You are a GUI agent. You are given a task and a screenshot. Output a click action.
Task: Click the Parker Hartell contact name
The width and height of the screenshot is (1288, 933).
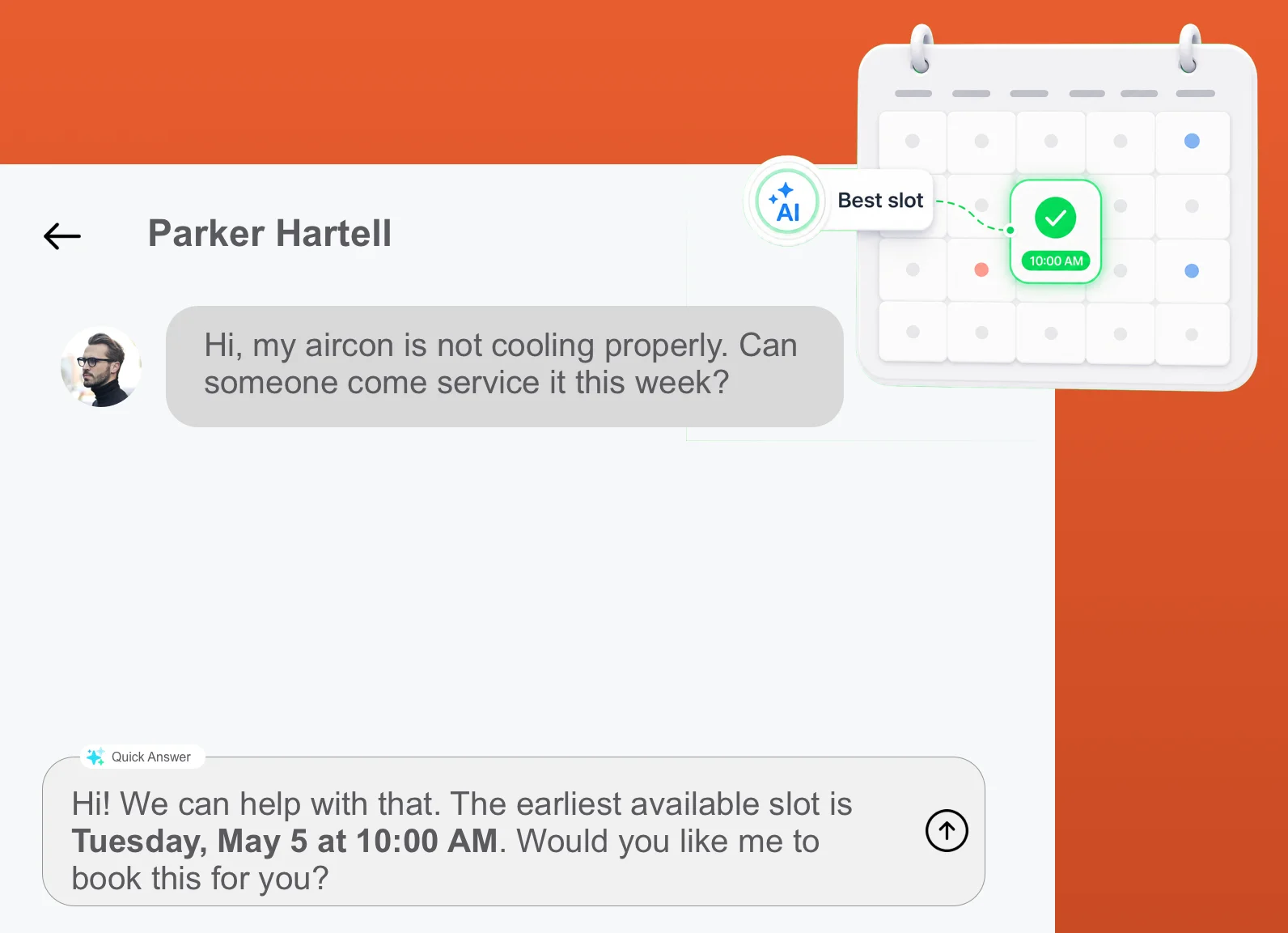tap(269, 233)
